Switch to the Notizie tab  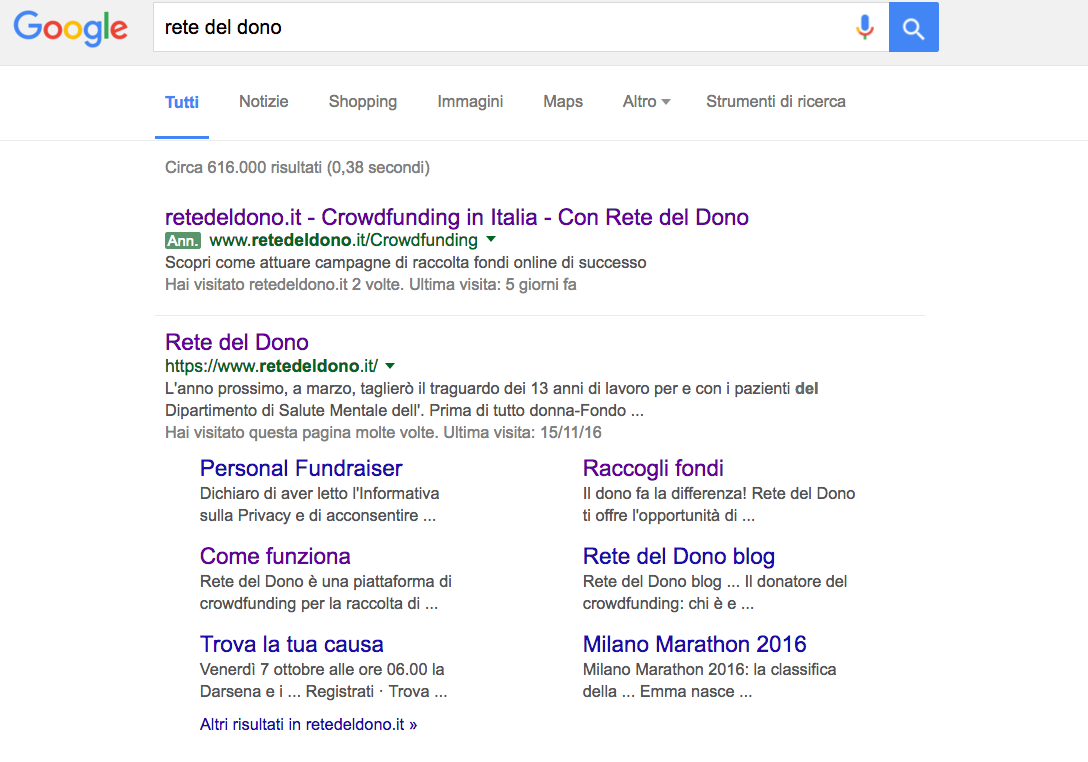click(x=264, y=101)
